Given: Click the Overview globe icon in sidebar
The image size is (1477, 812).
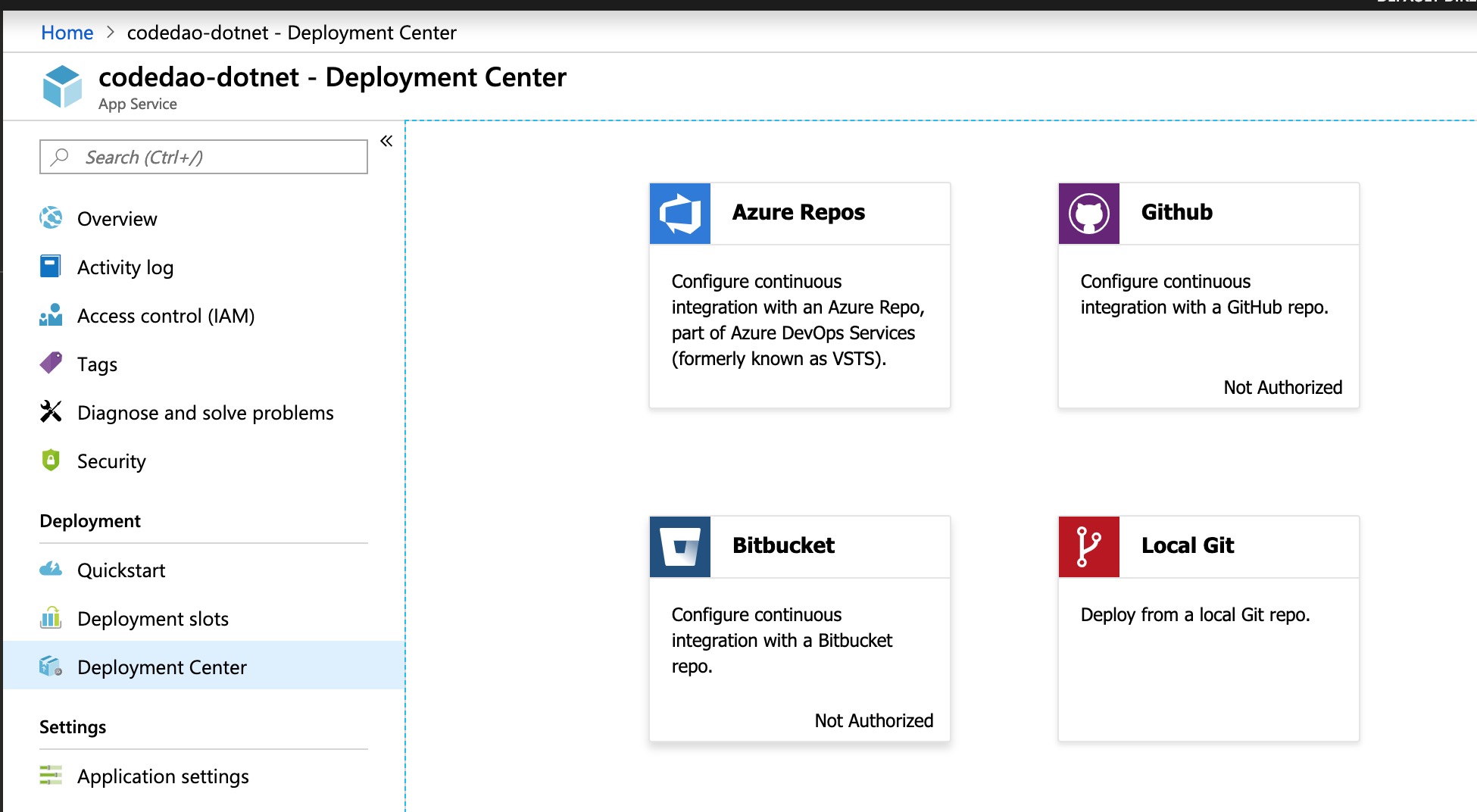Looking at the screenshot, I should pyautogui.click(x=51, y=218).
